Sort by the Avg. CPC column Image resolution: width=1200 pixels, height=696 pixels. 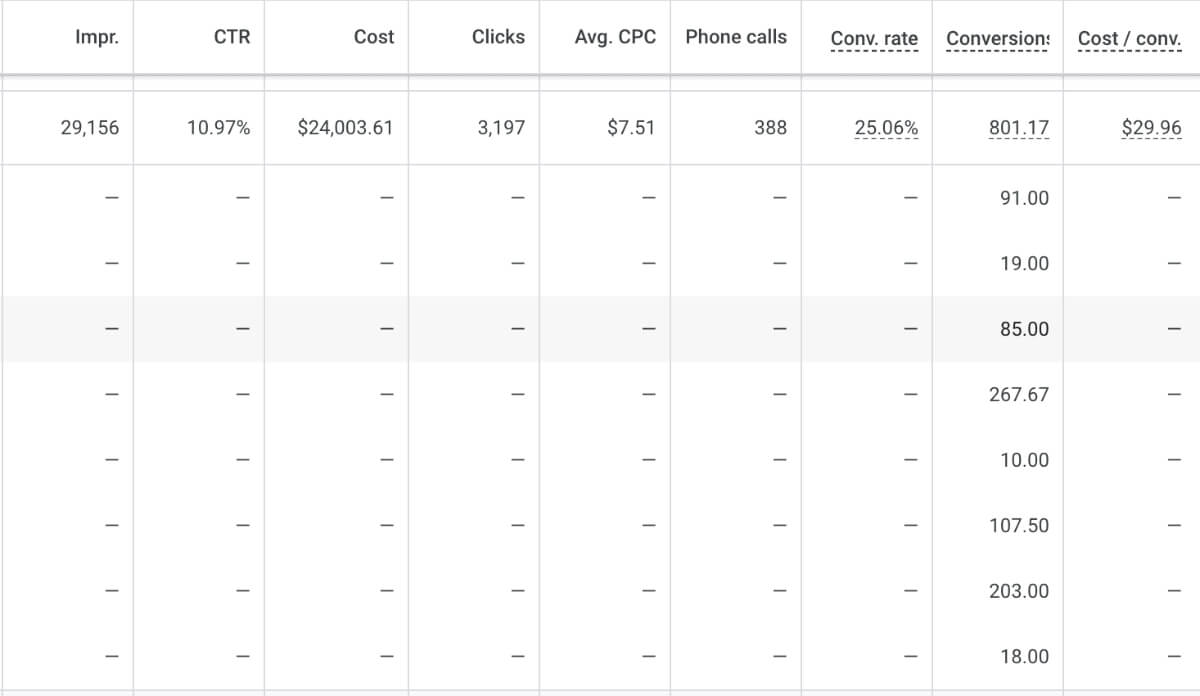click(615, 37)
